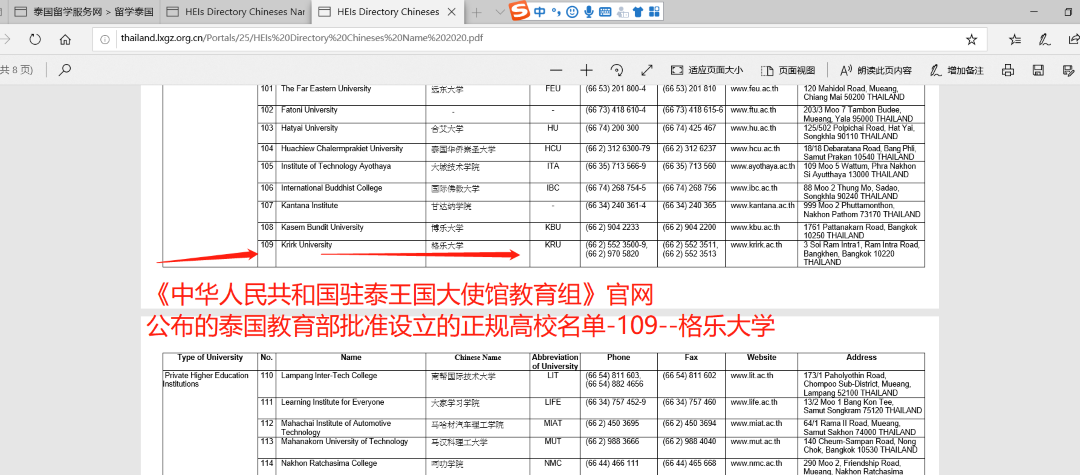This screenshot has width=1080, height=475.
Task: Zoom out the PDF with minus
Action: [556, 70]
